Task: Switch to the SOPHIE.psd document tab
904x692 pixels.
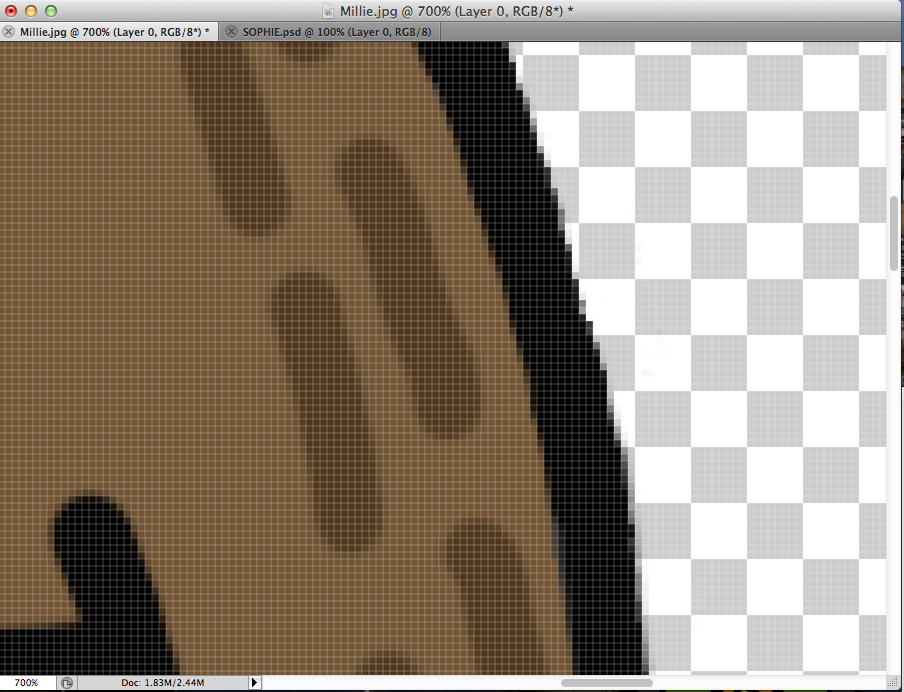Action: tap(329, 32)
